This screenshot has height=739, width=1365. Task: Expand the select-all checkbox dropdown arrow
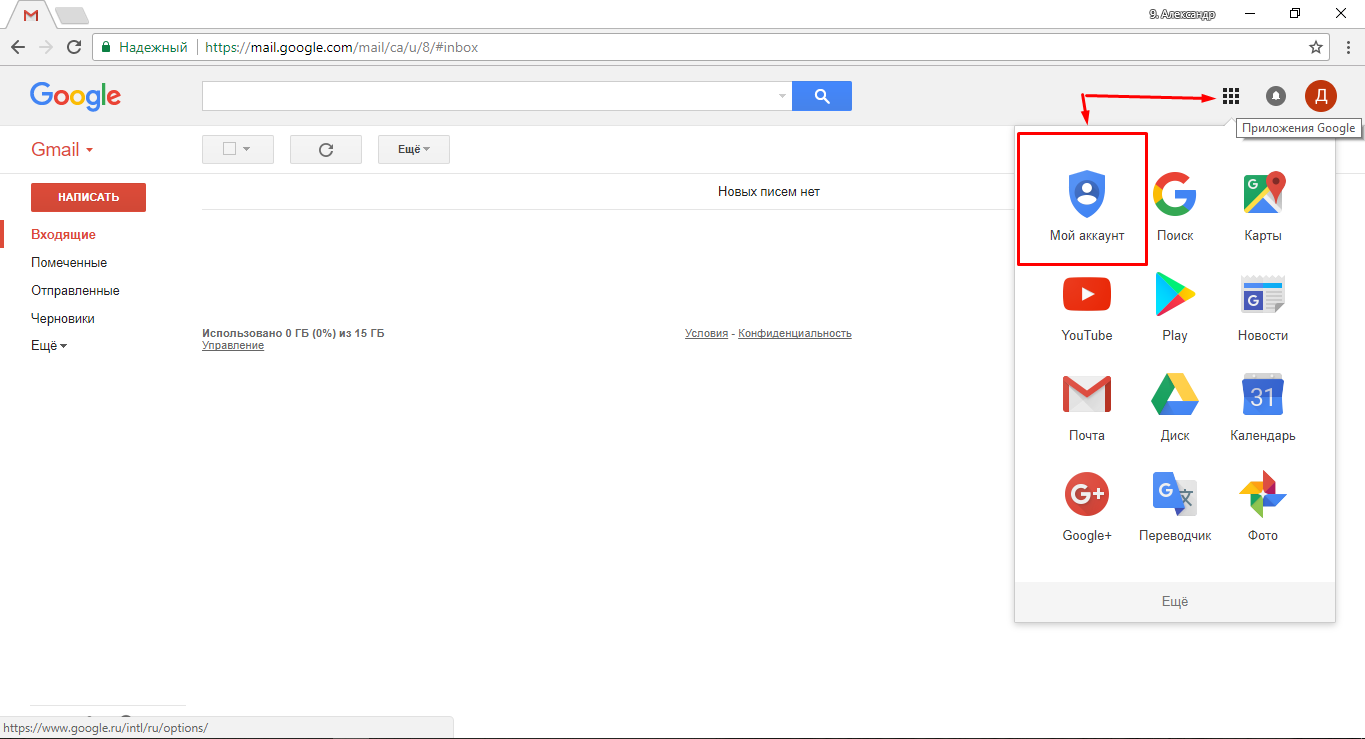(246, 149)
